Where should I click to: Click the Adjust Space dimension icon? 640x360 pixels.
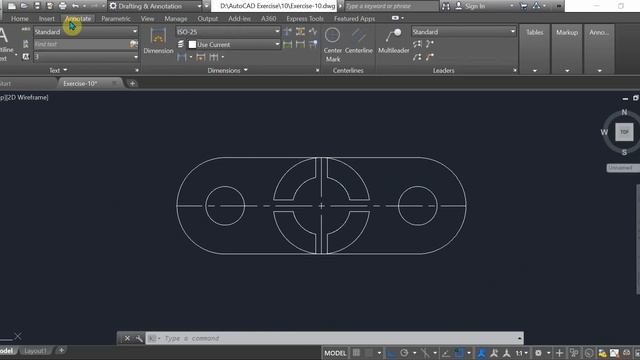(300, 31)
